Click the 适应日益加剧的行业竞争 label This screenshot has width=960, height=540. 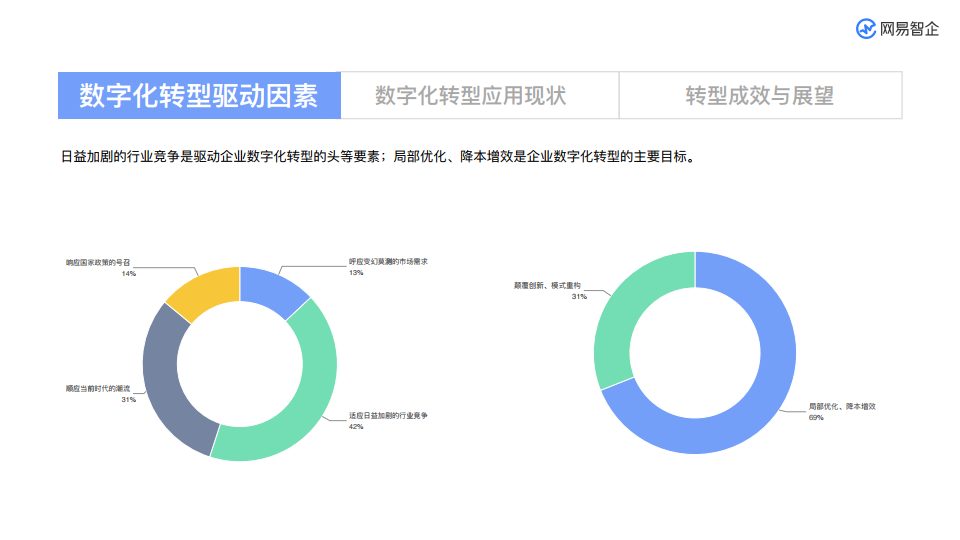[x=388, y=416]
